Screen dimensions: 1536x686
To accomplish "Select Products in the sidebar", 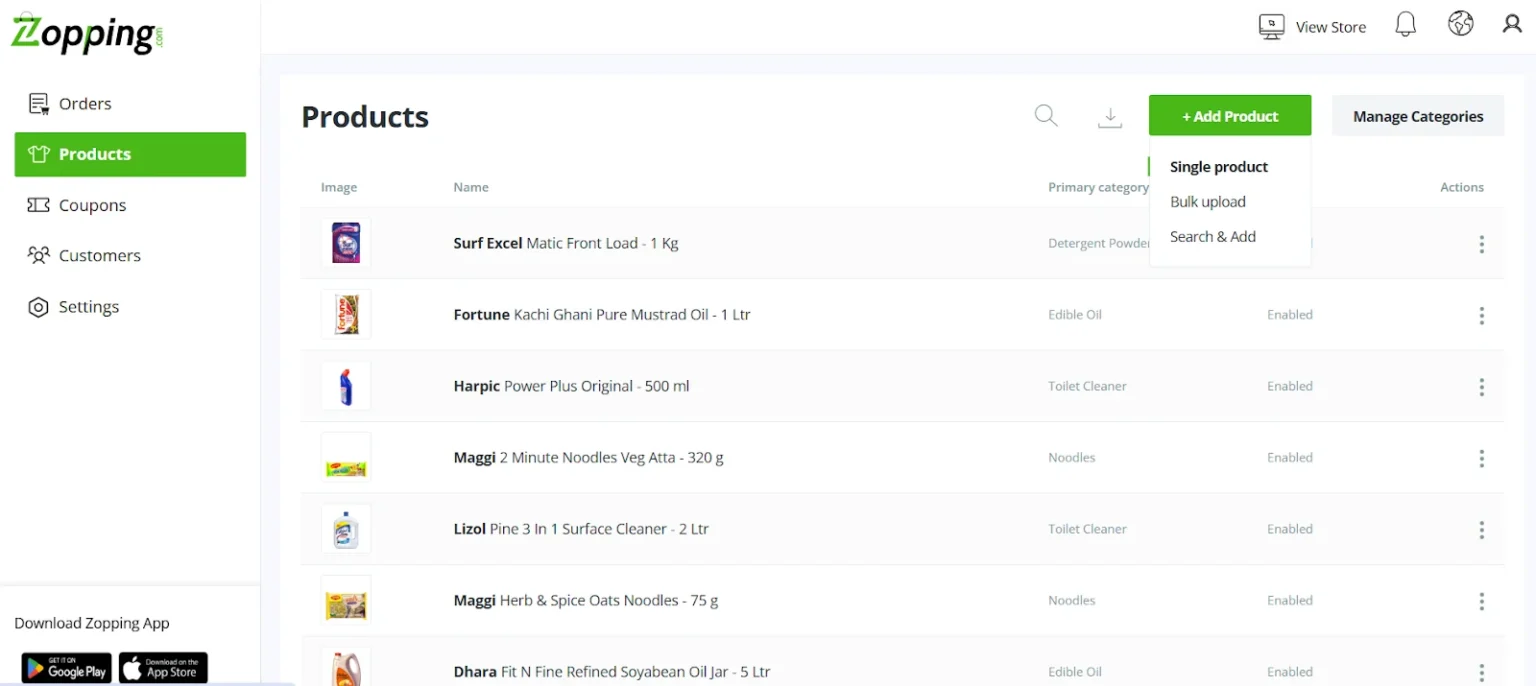I will tap(130, 154).
